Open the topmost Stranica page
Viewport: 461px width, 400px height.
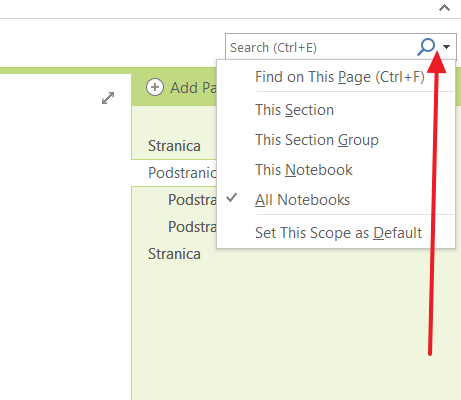click(x=174, y=146)
